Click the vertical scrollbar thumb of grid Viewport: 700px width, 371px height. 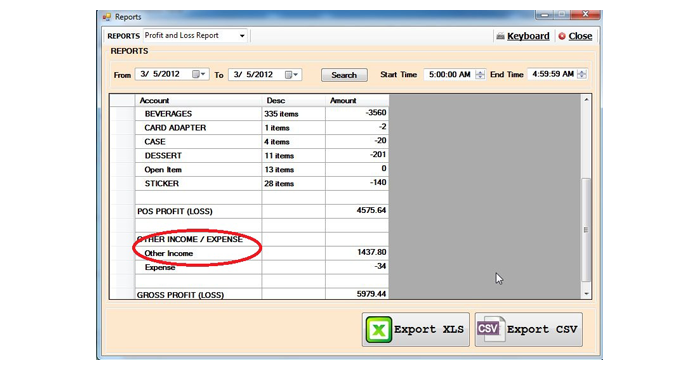[x=586, y=230]
